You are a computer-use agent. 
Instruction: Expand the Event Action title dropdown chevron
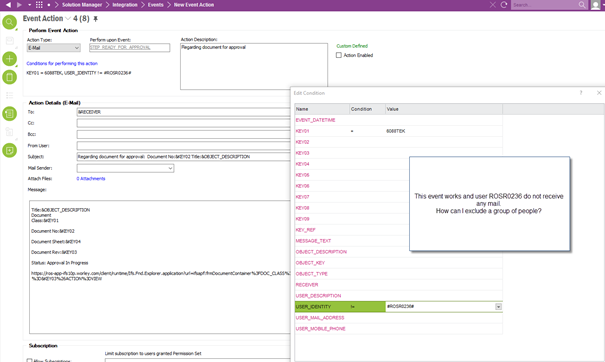[68, 19]
